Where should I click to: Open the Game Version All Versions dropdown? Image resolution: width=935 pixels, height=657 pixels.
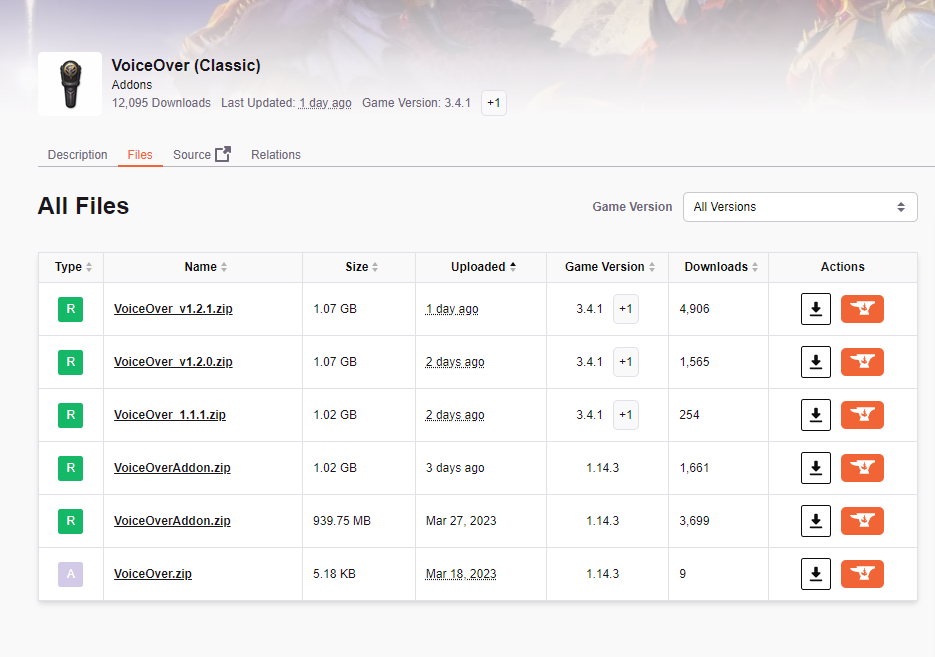[x=800, y=207]
